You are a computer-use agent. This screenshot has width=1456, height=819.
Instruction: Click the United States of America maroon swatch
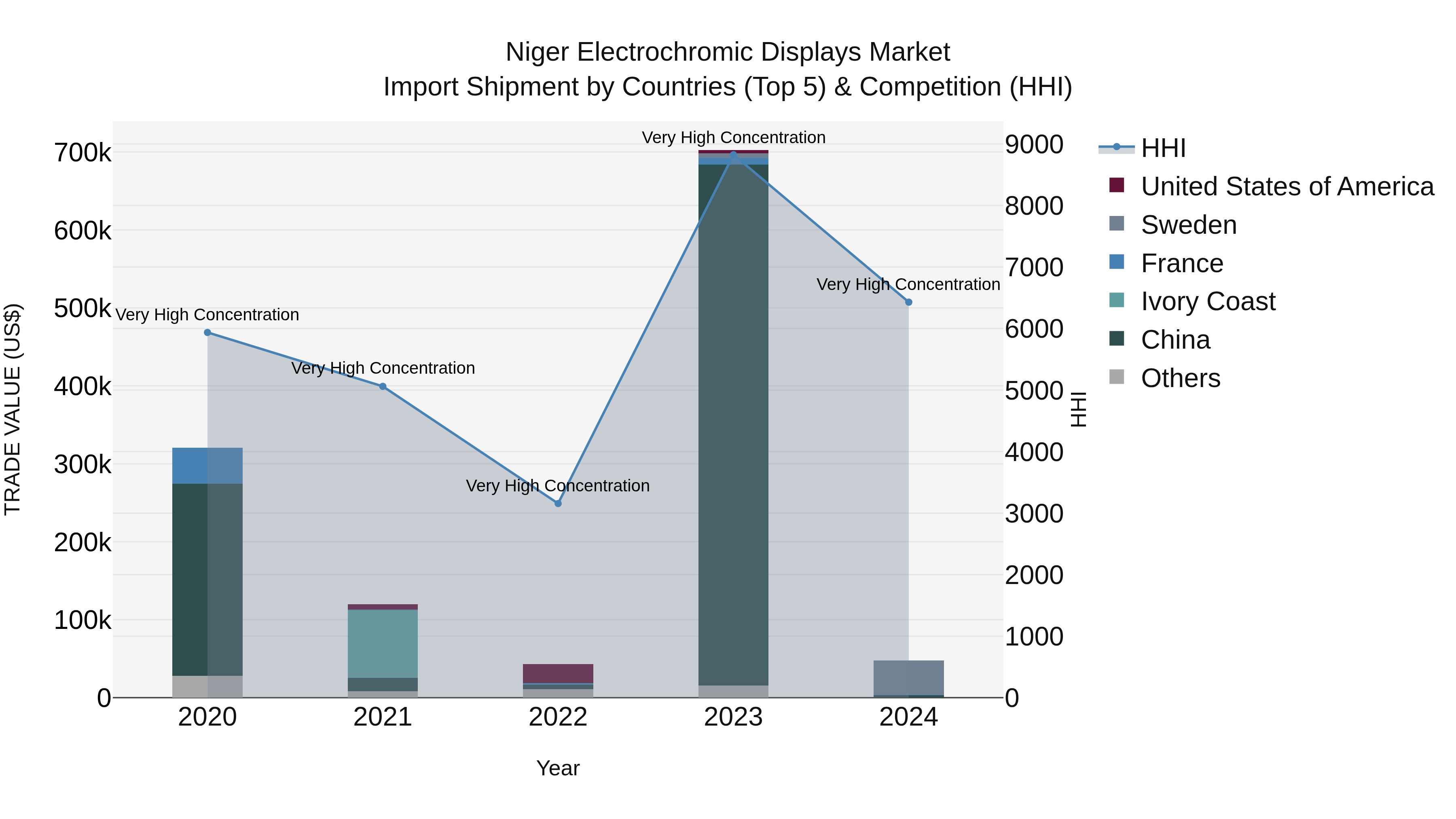pyautogui.click(x=1117, y=185)
